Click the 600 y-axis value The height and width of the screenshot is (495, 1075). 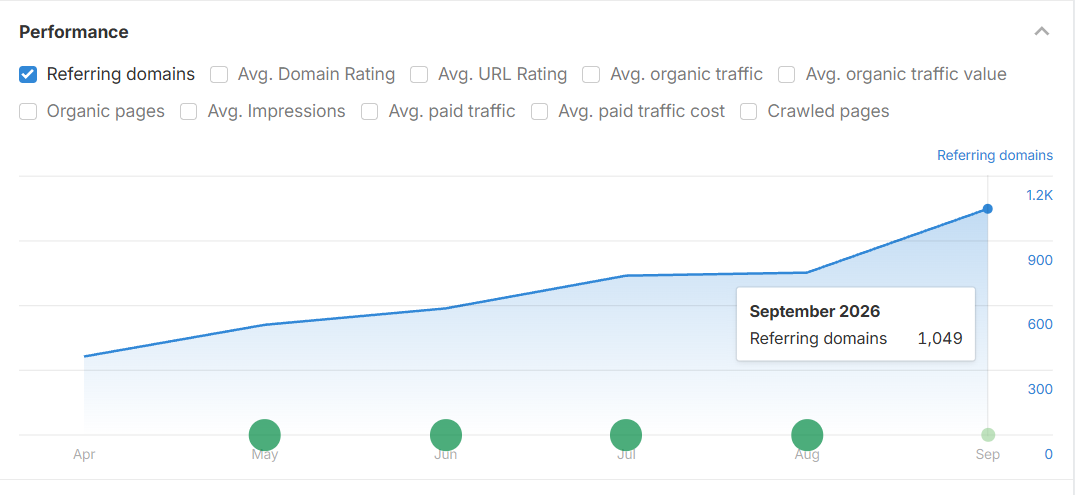click(x=1041, y=324)
